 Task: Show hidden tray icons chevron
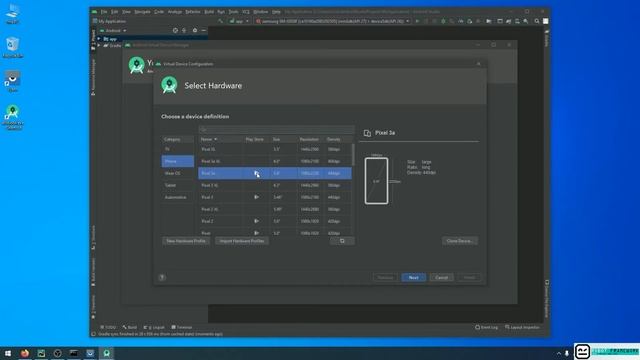pyautogui.click(x=558, y=353)
